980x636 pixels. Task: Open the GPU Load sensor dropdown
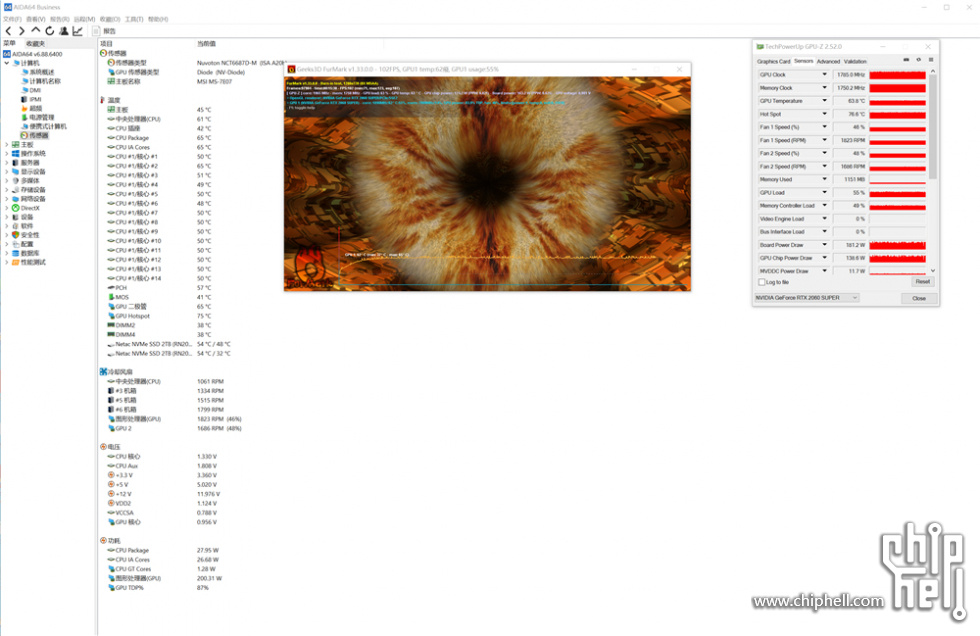tap(824, 192)
